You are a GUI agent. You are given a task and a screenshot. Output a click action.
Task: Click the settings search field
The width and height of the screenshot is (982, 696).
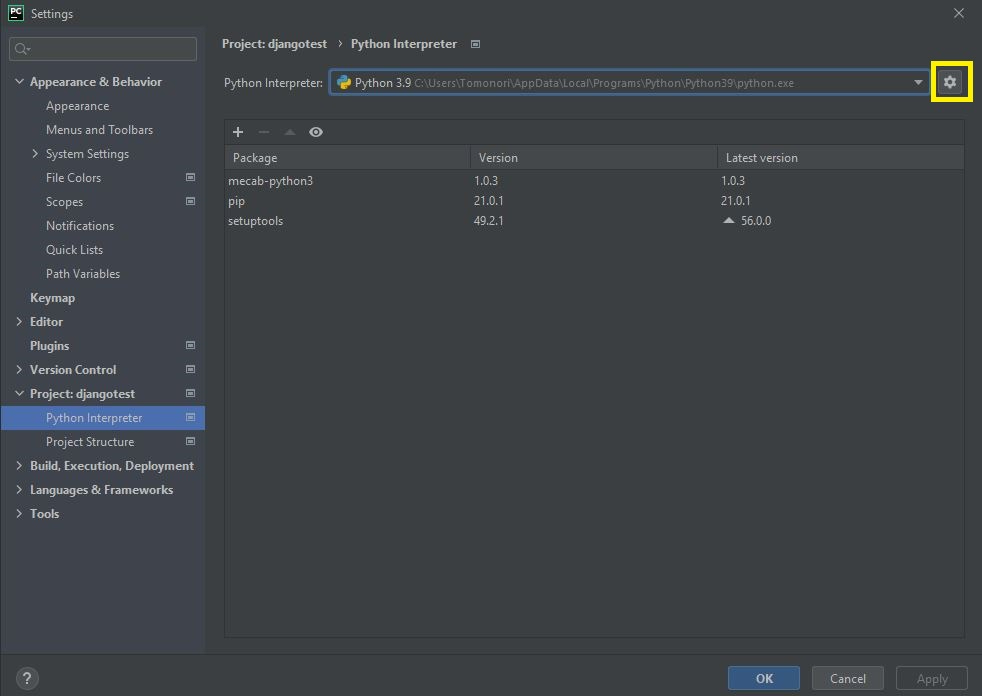click(x=110, y=49)
